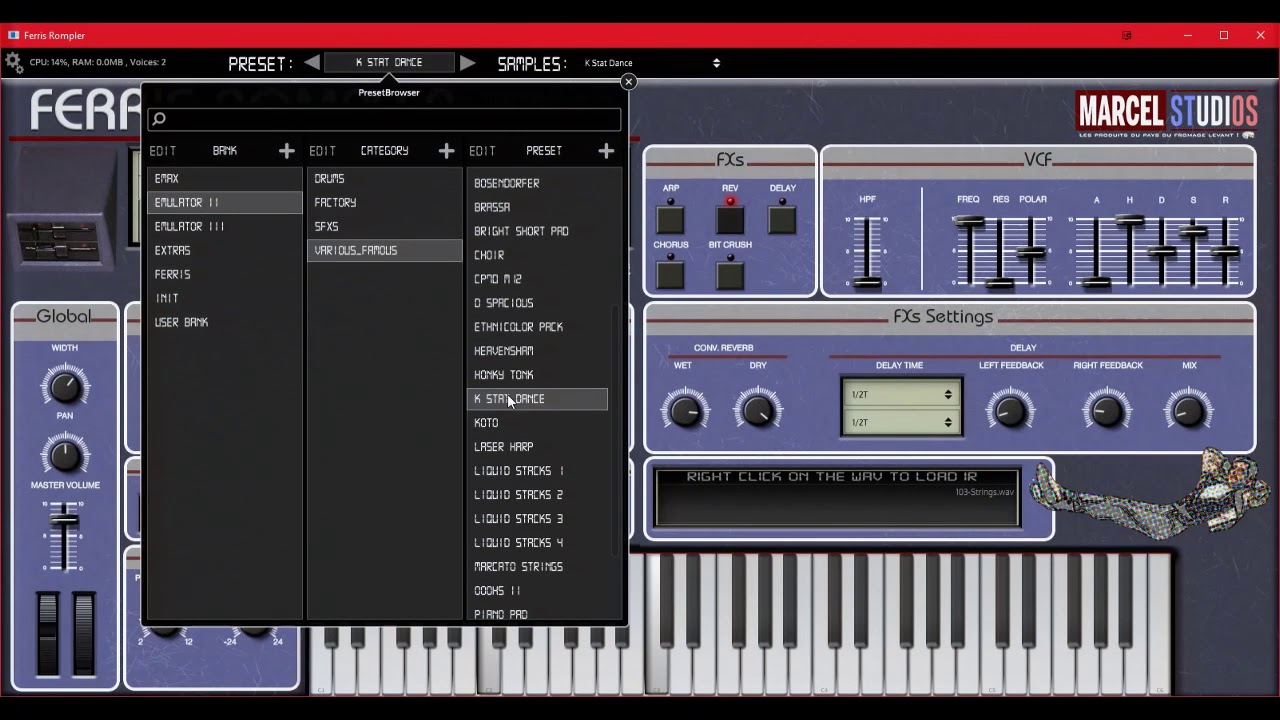Select the Emulator II bank

pos(225,202)
